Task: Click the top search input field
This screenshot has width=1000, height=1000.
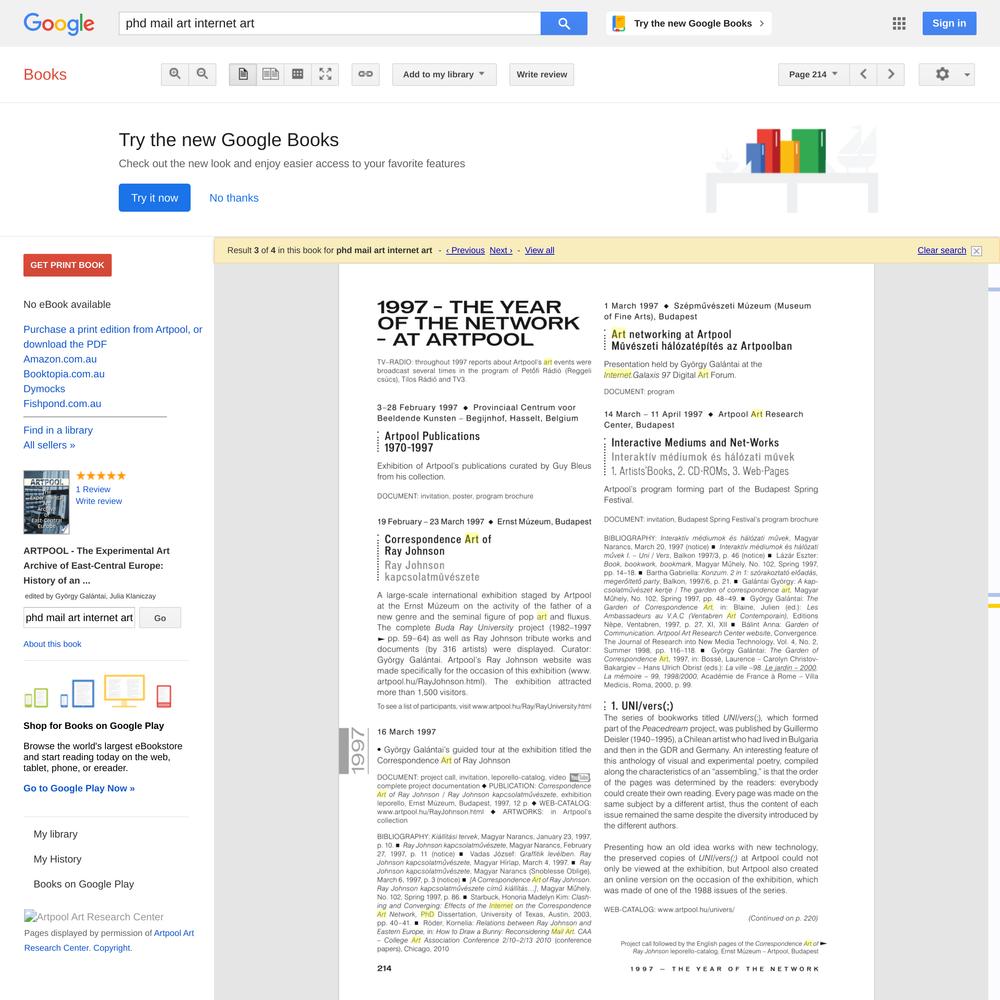Action: tap(329, 24)
